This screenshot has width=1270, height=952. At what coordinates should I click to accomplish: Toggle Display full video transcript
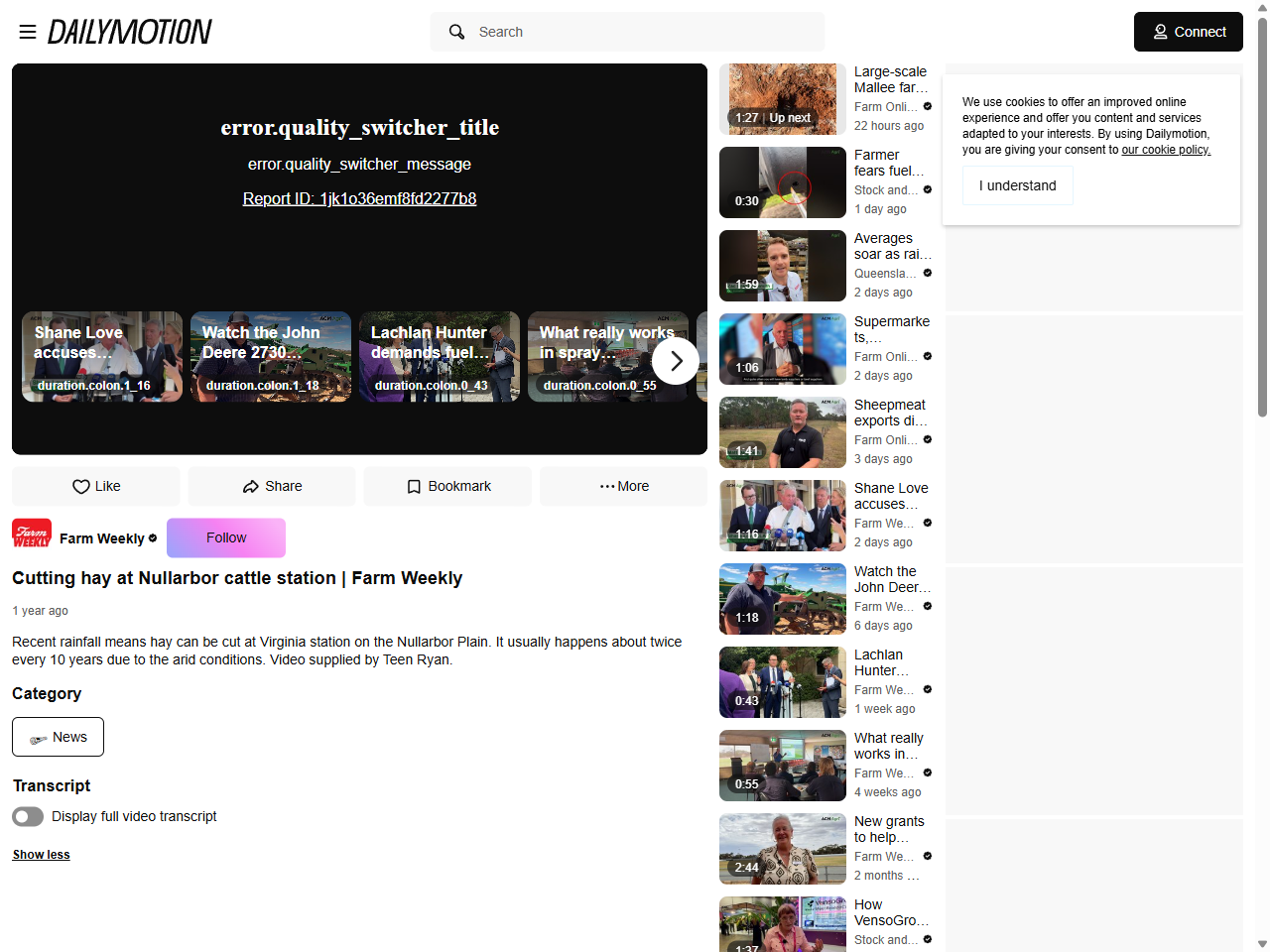[x=28, y=816]
